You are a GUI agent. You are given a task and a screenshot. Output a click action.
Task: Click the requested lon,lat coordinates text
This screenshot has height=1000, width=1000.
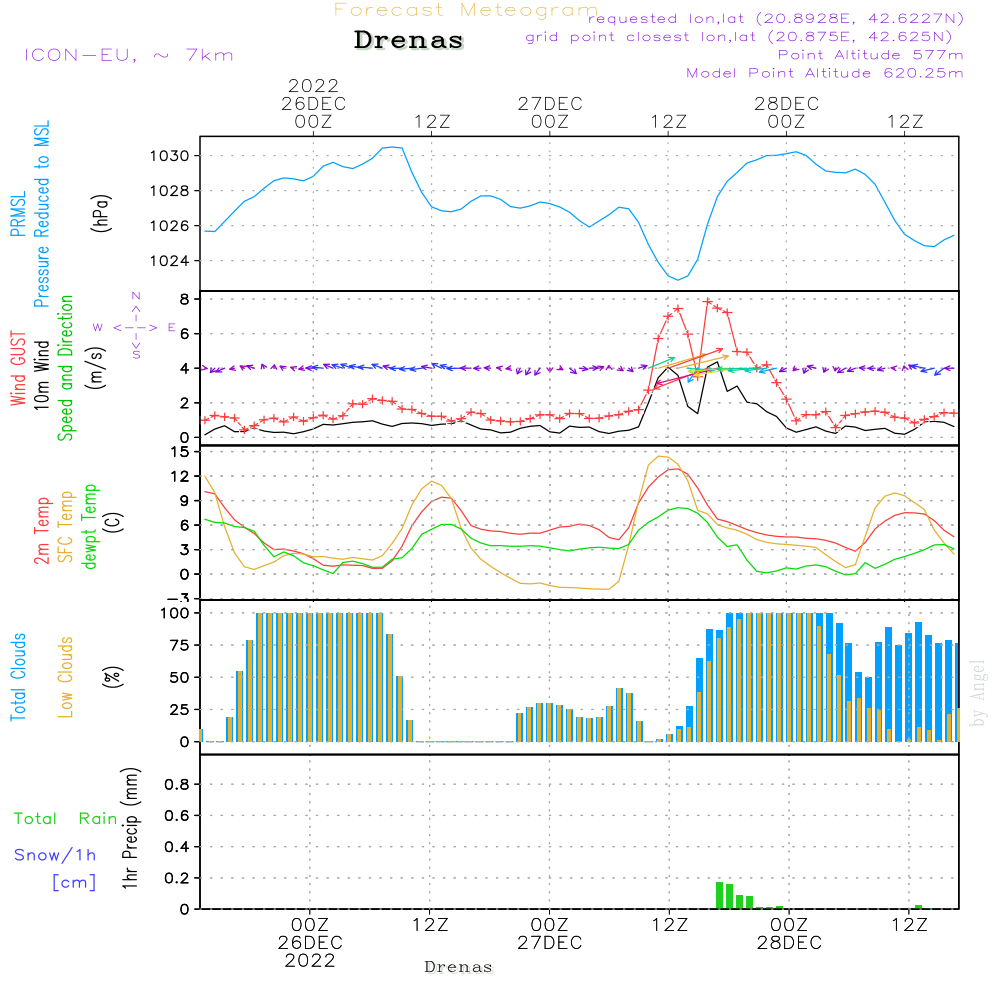(776, 19)
